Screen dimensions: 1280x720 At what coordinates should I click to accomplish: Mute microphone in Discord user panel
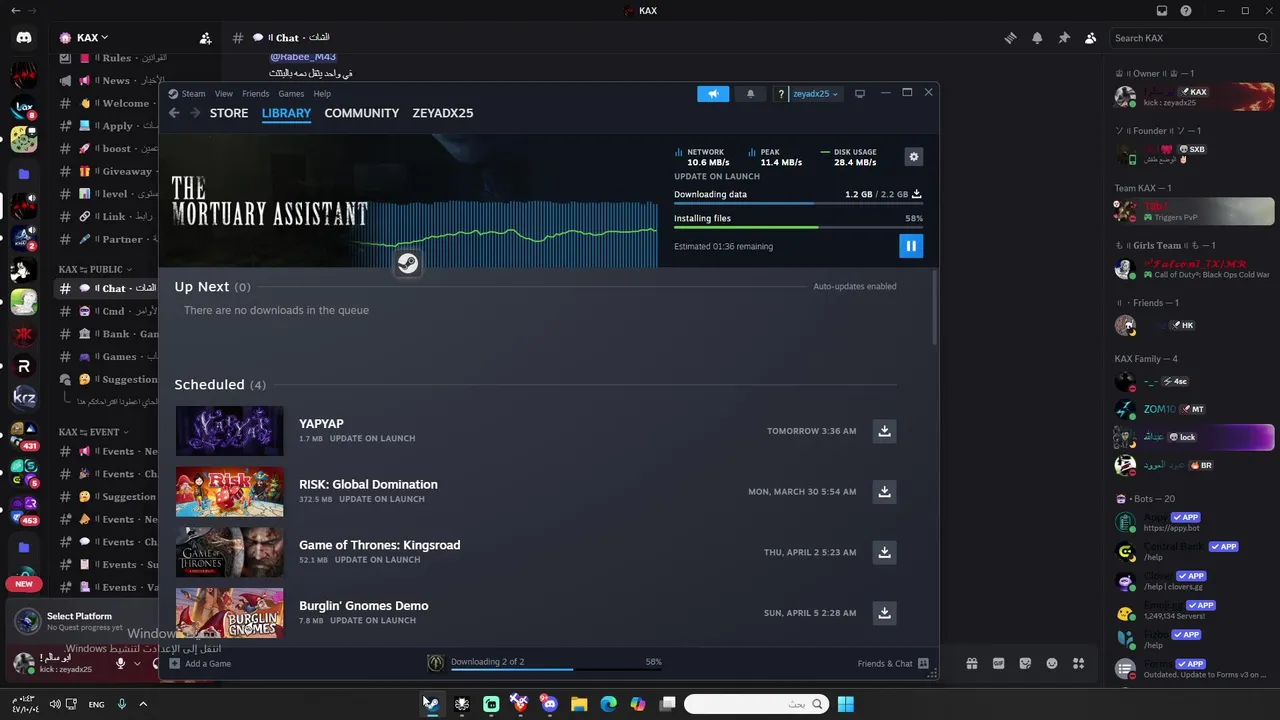coord(120,663)
